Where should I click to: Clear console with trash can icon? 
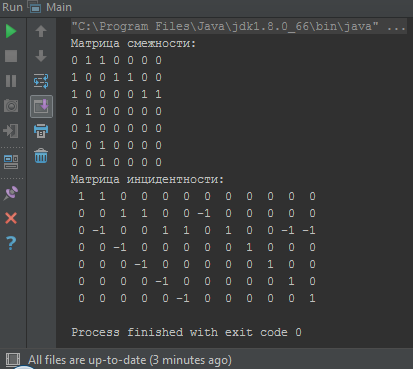tap(41, 156)
